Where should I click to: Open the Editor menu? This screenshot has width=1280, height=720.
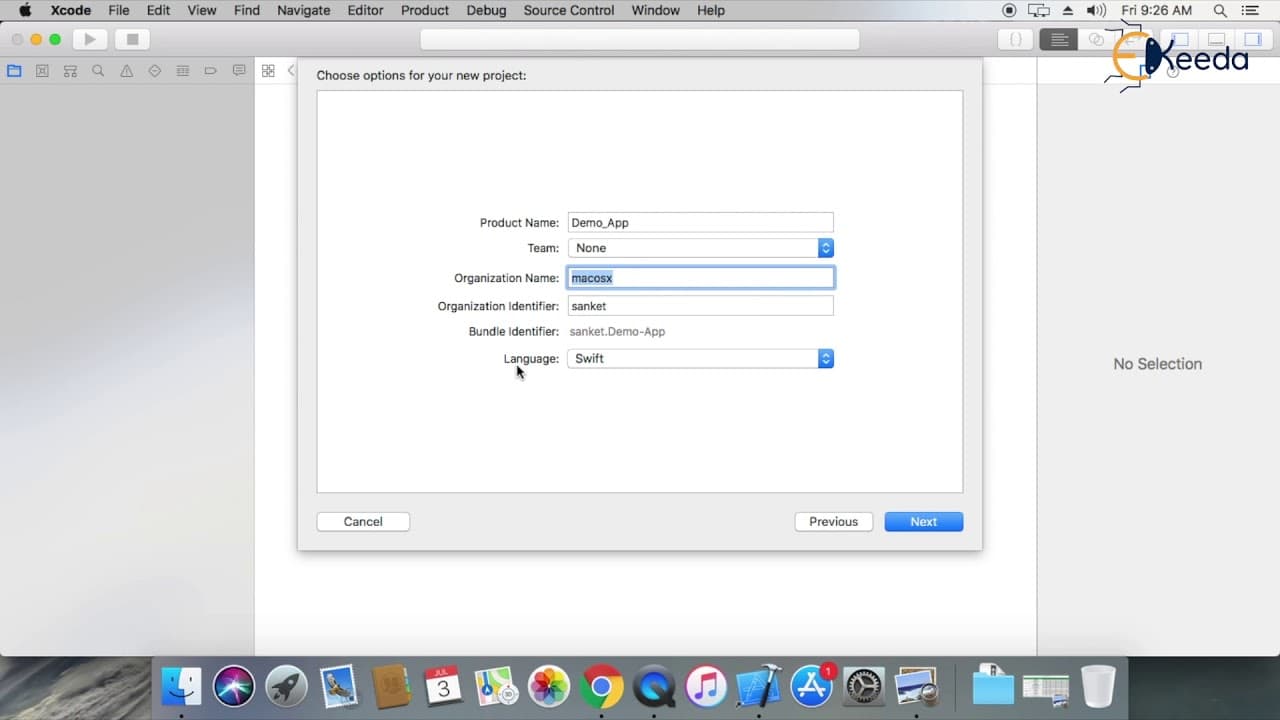[x=365, y=10]
